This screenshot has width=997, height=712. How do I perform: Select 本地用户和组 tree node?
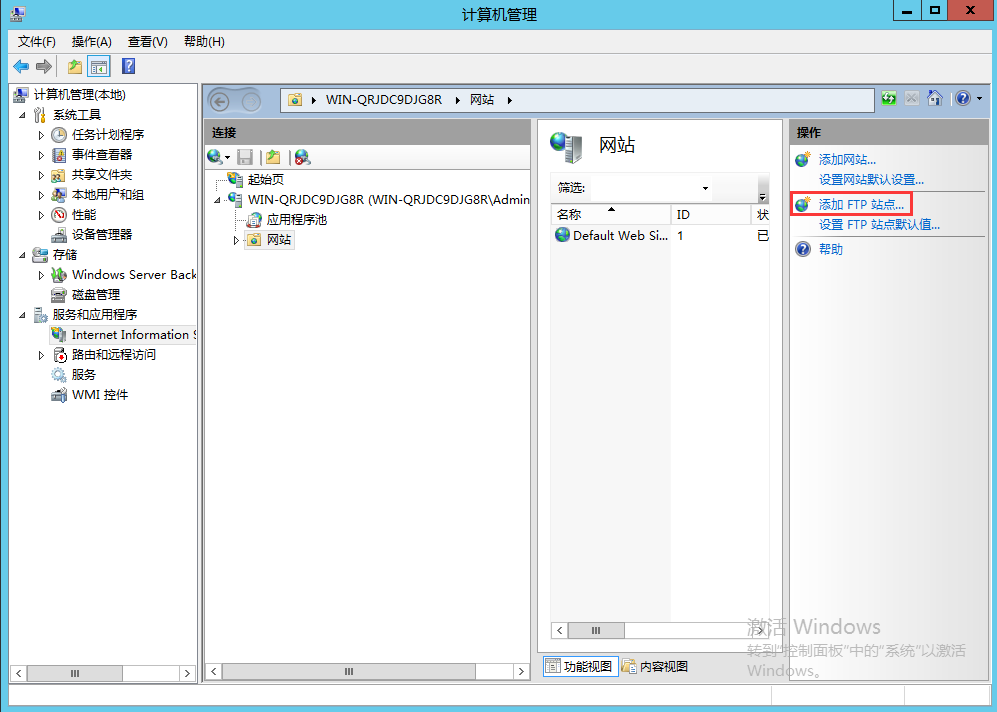point(107,195)
